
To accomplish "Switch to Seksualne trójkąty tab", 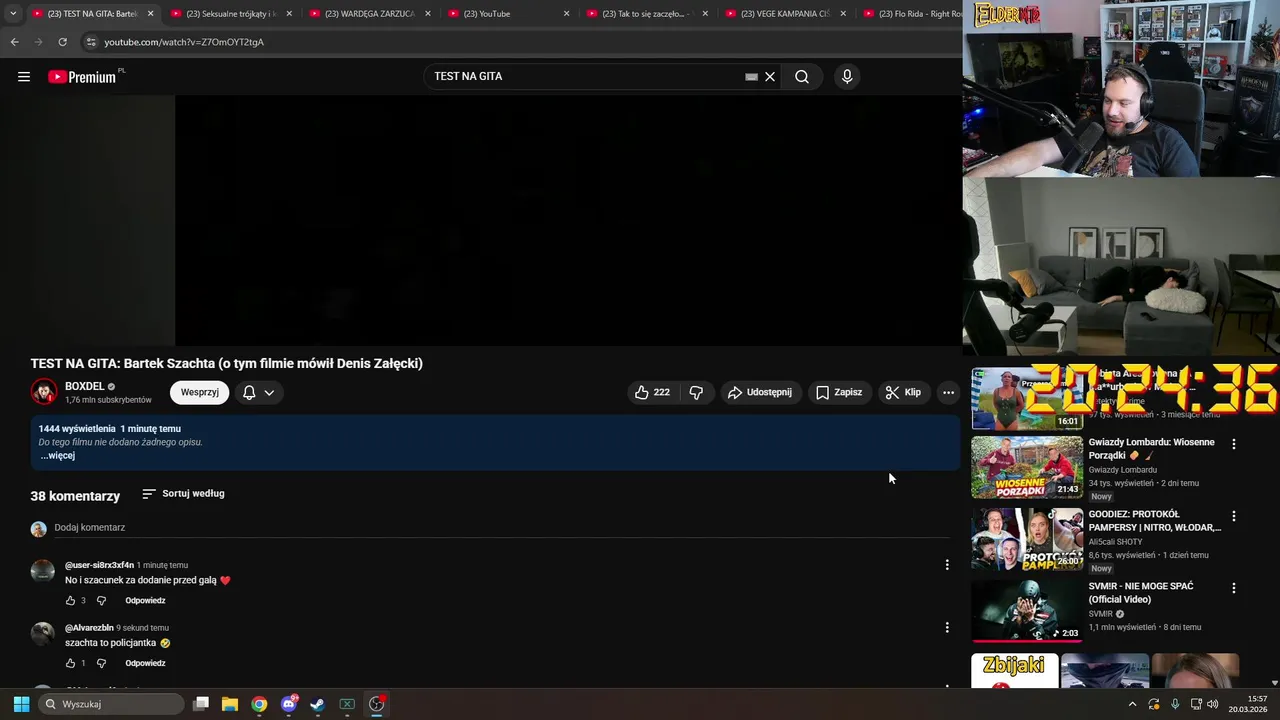I will coord(230,14).
